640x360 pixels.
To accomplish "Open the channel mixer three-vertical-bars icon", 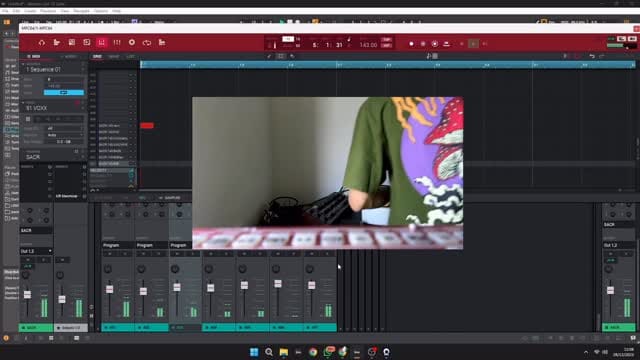I will 117,42.
